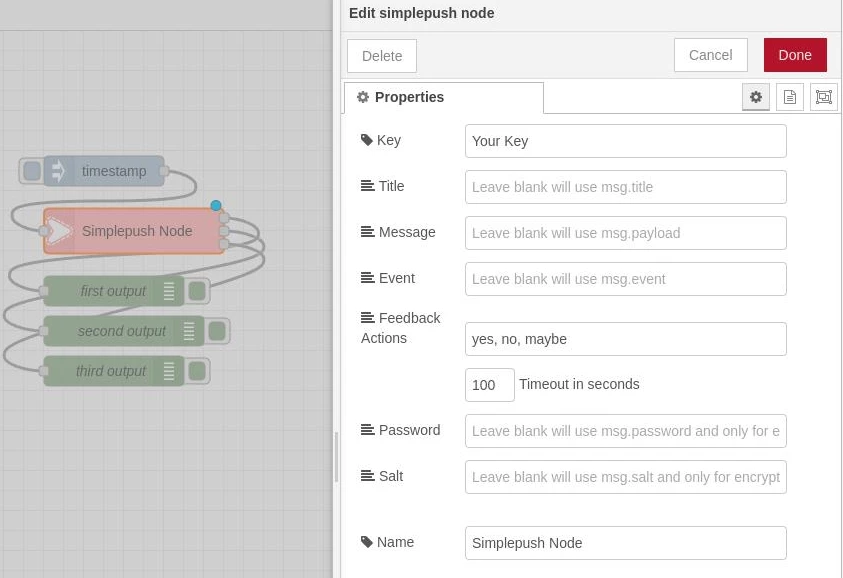Screen dimensions: 843x578
Task: Open node appearance settings icon
Action: 824,97
